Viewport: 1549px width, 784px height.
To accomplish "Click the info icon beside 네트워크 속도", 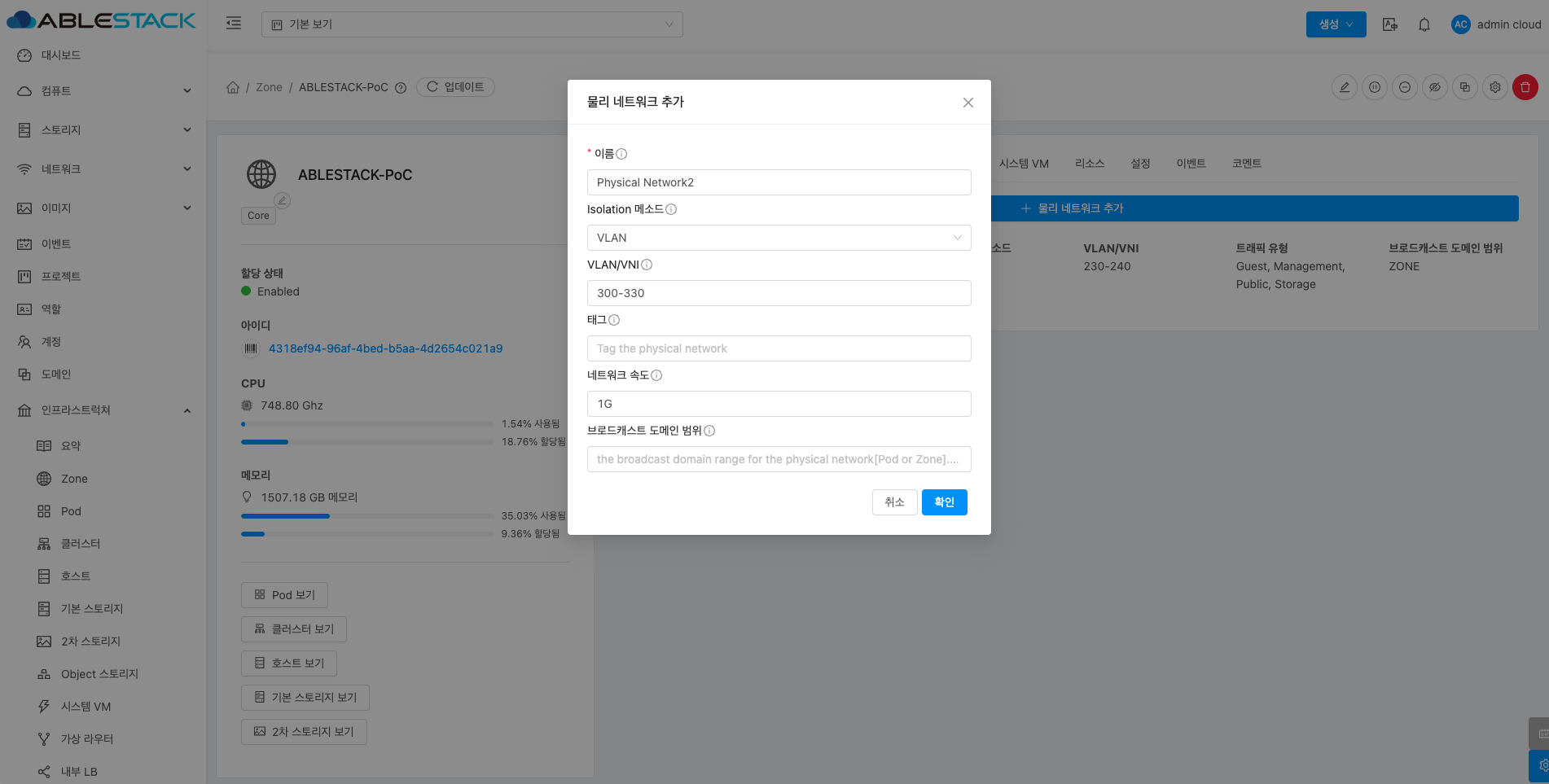I will coord(656,375).
